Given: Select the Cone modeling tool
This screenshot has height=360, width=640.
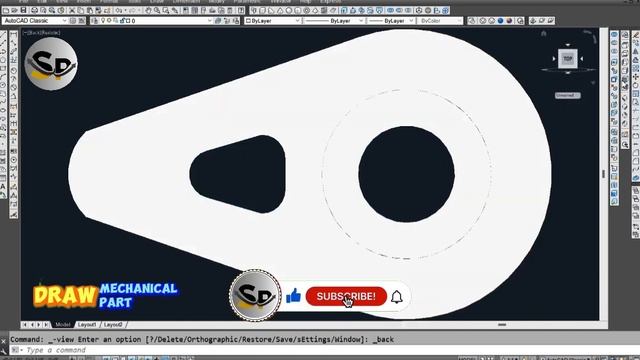Looking at the screenshot, I should [280, 10].
